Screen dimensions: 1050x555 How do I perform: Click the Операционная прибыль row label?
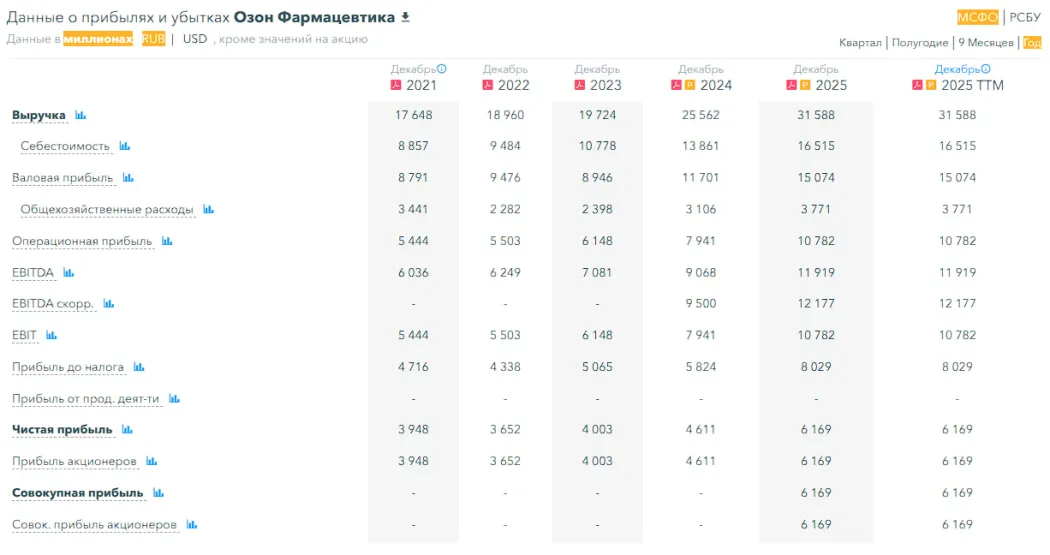[x=82, y=241]
